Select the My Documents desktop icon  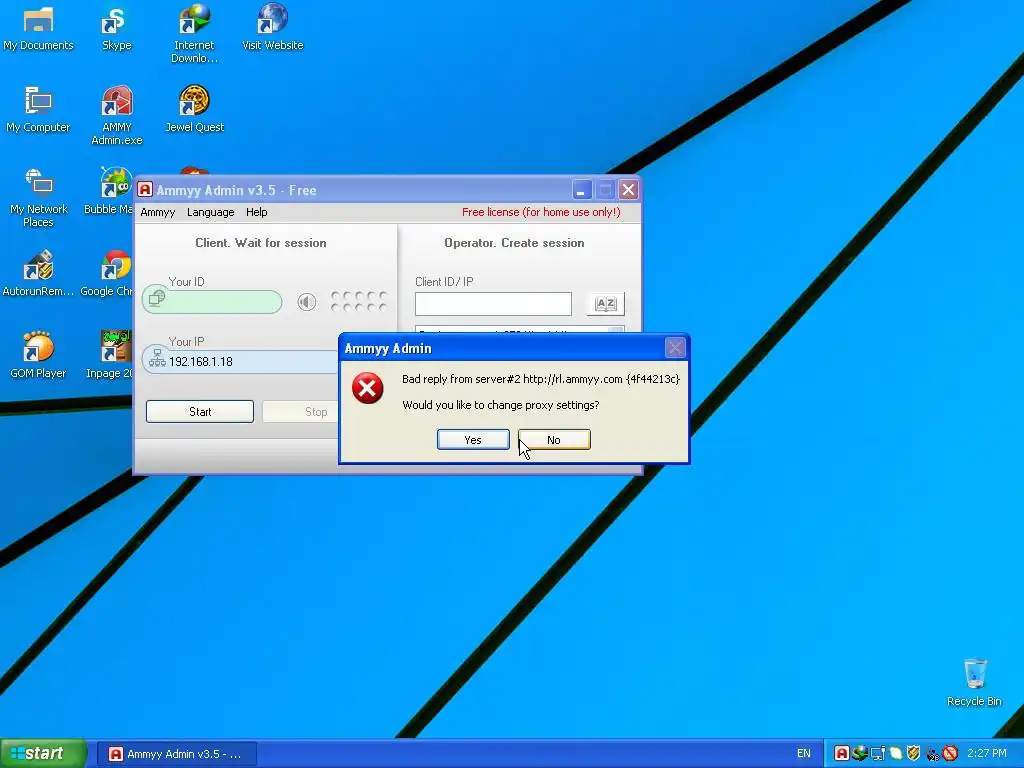click(38, 29)
